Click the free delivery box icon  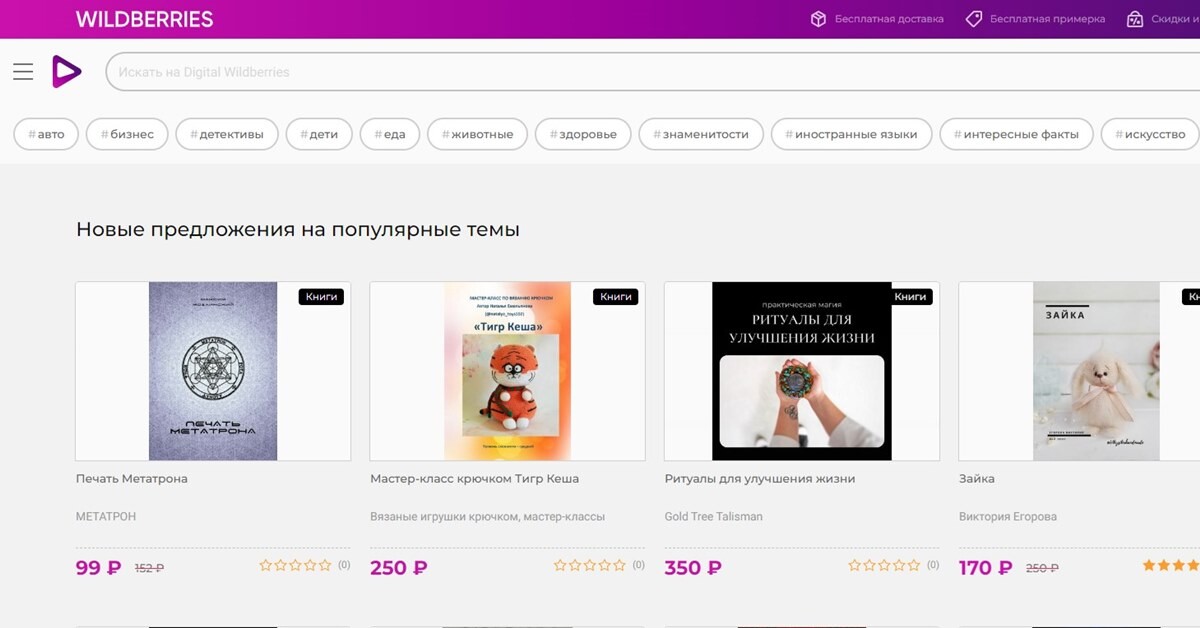tap(818, 19)
